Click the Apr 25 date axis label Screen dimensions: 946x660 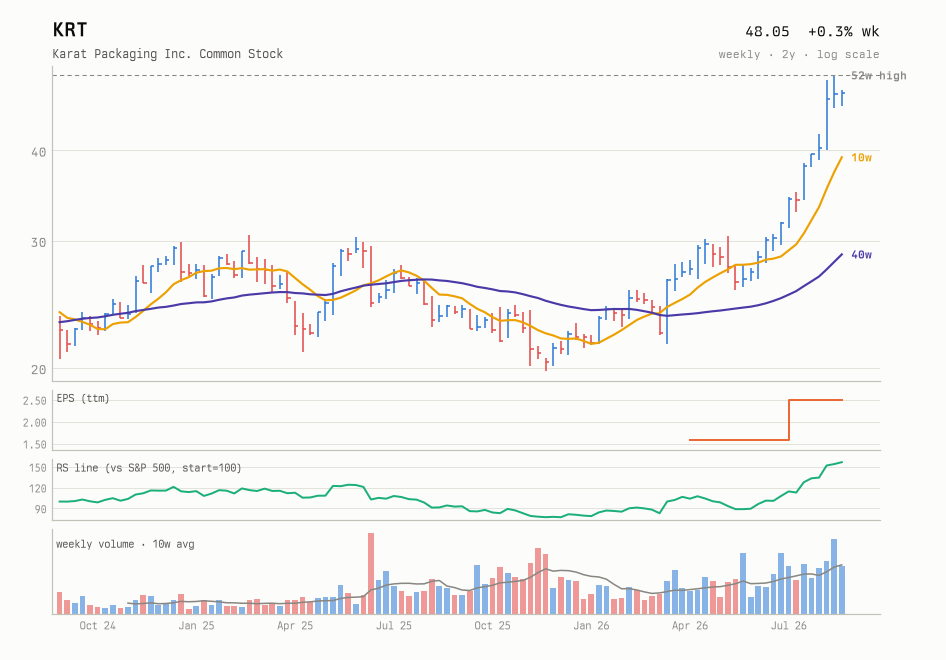click(295, 626)
